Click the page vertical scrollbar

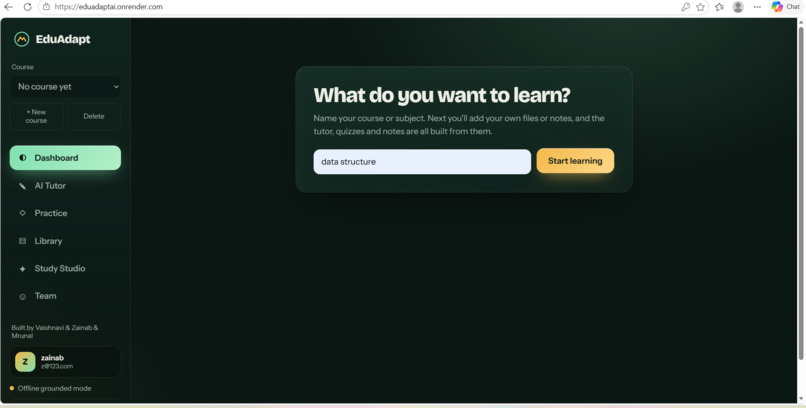click(x=801, y=193)
